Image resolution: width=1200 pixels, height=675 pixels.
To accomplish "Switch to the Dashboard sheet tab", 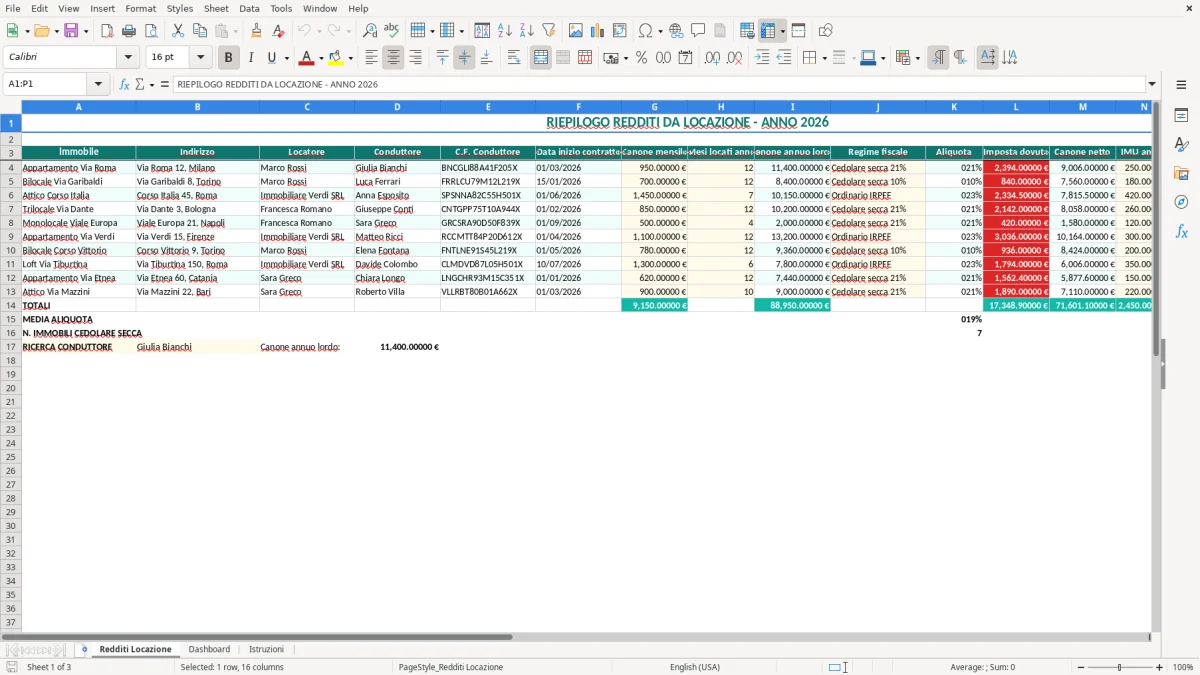I will (209, 649).
